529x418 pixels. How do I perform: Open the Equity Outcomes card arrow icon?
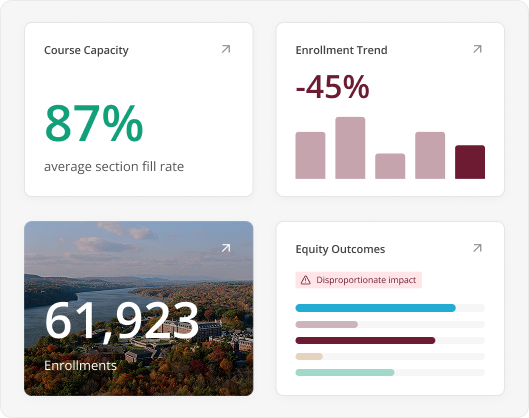[x=477, y=248]
